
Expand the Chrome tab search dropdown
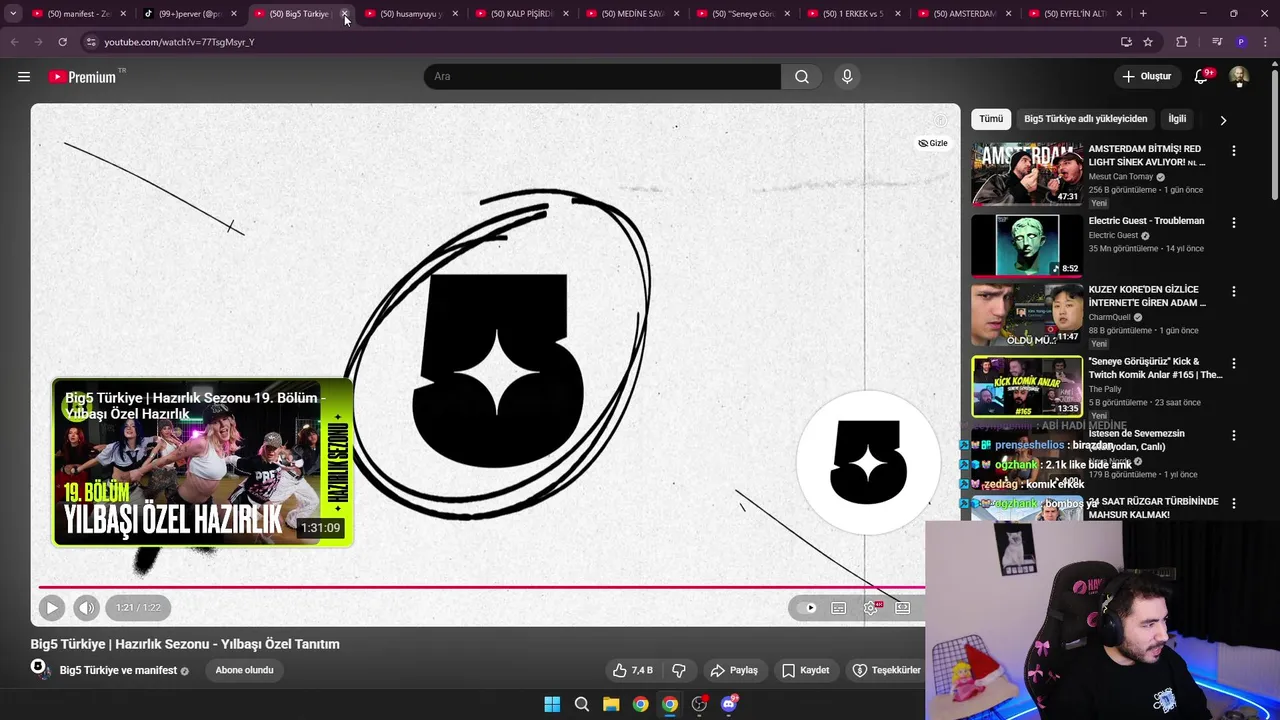(13, 13)
